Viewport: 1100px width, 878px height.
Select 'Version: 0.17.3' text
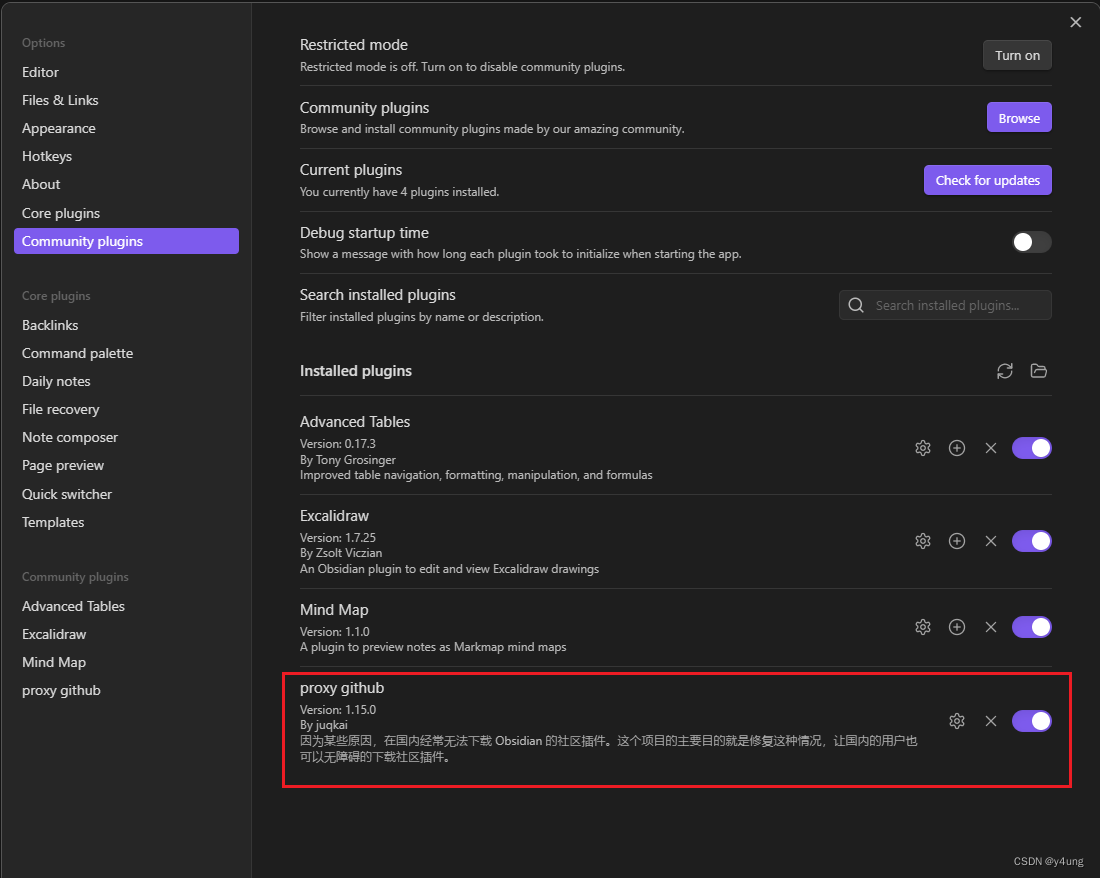[x=337, y=444]
